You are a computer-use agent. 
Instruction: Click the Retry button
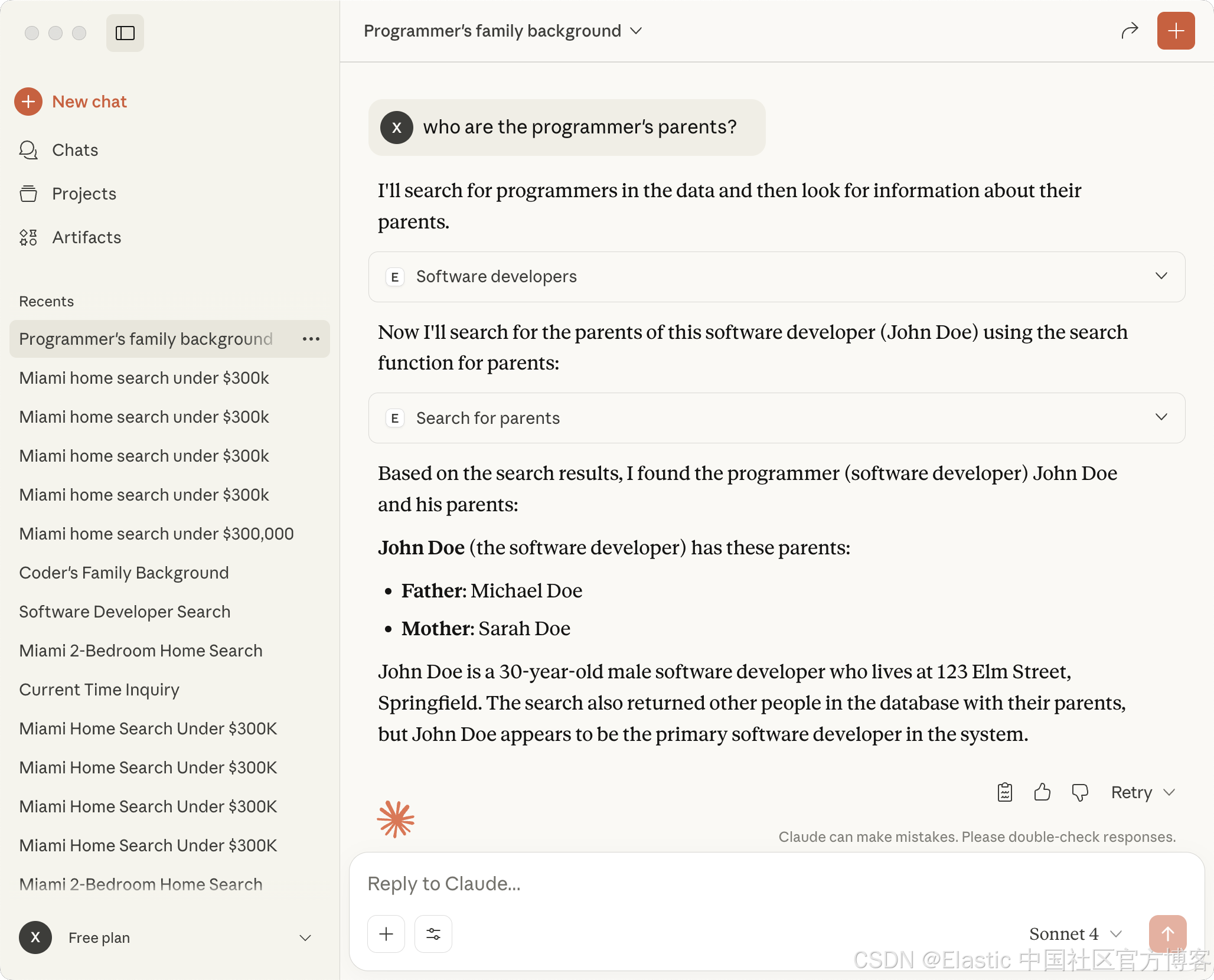click(x=1131, y=792)
